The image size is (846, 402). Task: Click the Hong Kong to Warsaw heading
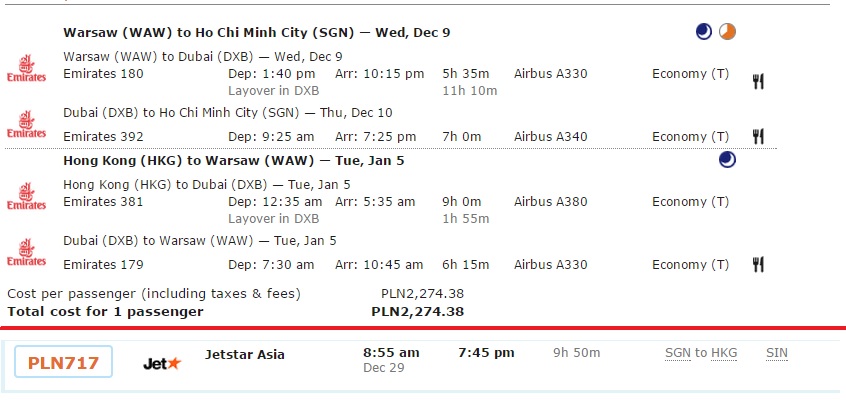tap(234, 161)
